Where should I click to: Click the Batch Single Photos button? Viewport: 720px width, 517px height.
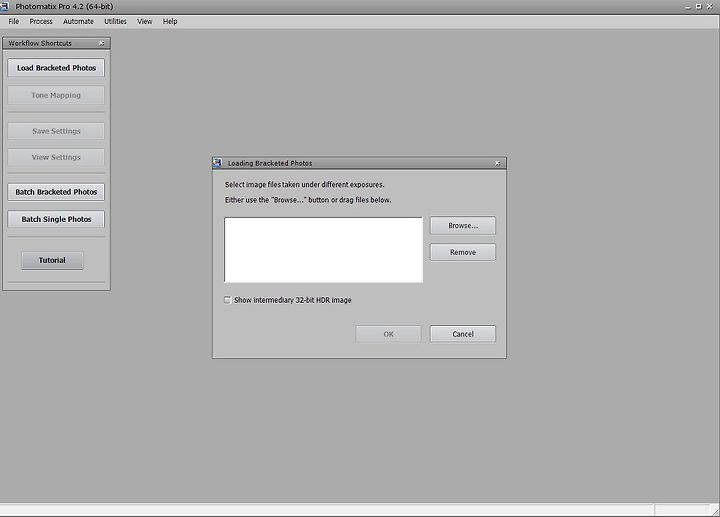(56, 219)
